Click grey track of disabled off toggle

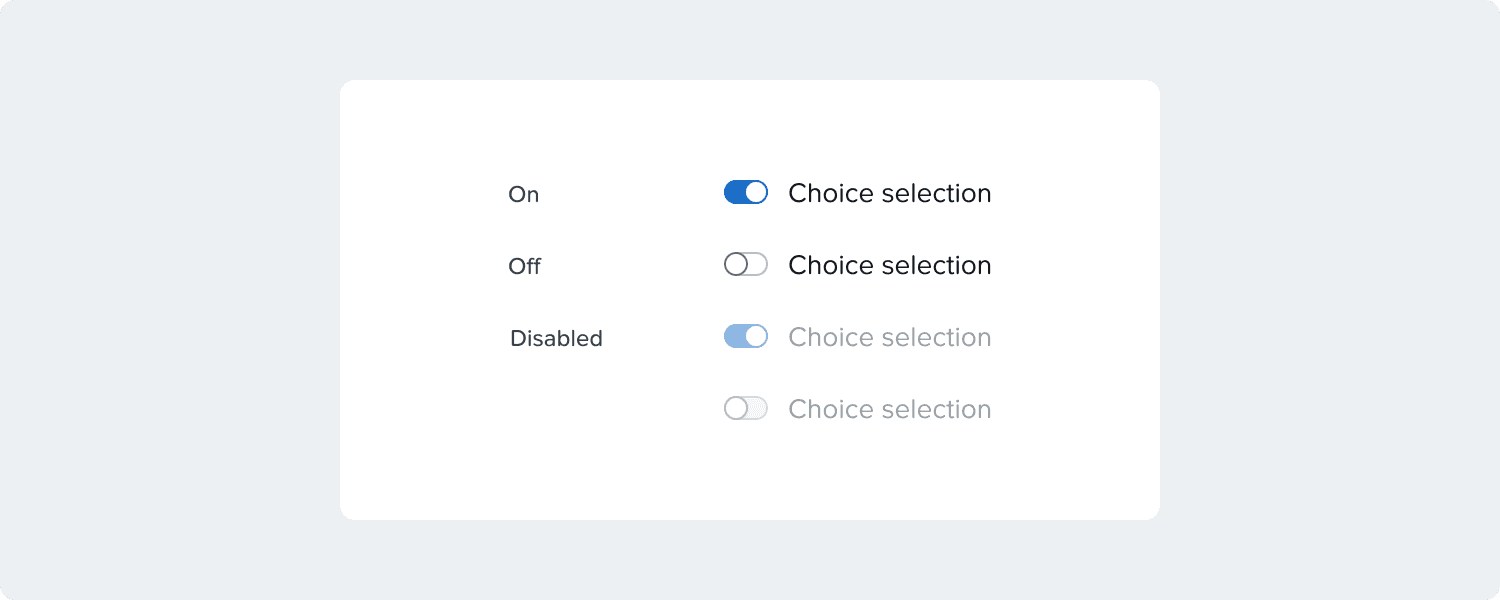[758, 408]
